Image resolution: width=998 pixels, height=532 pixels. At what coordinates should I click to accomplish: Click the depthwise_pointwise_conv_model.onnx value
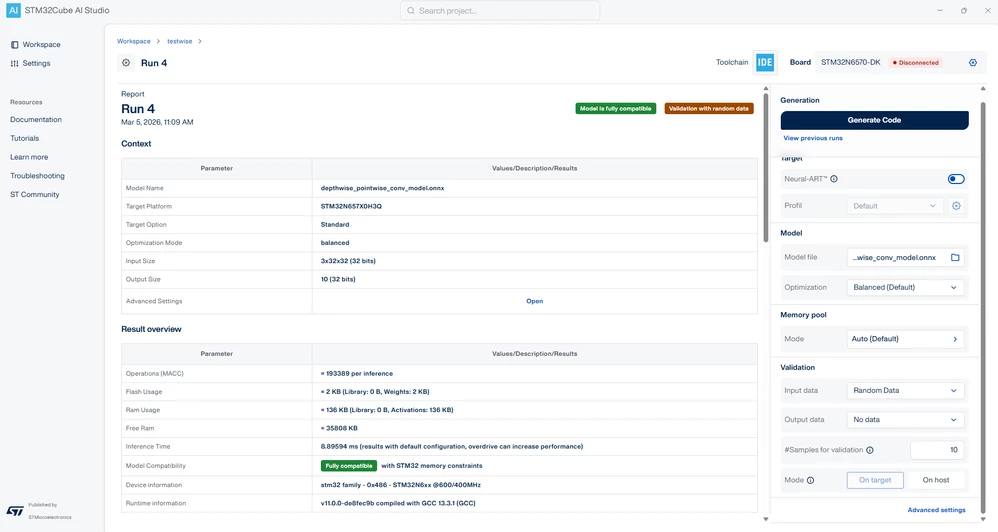point(383,188)
